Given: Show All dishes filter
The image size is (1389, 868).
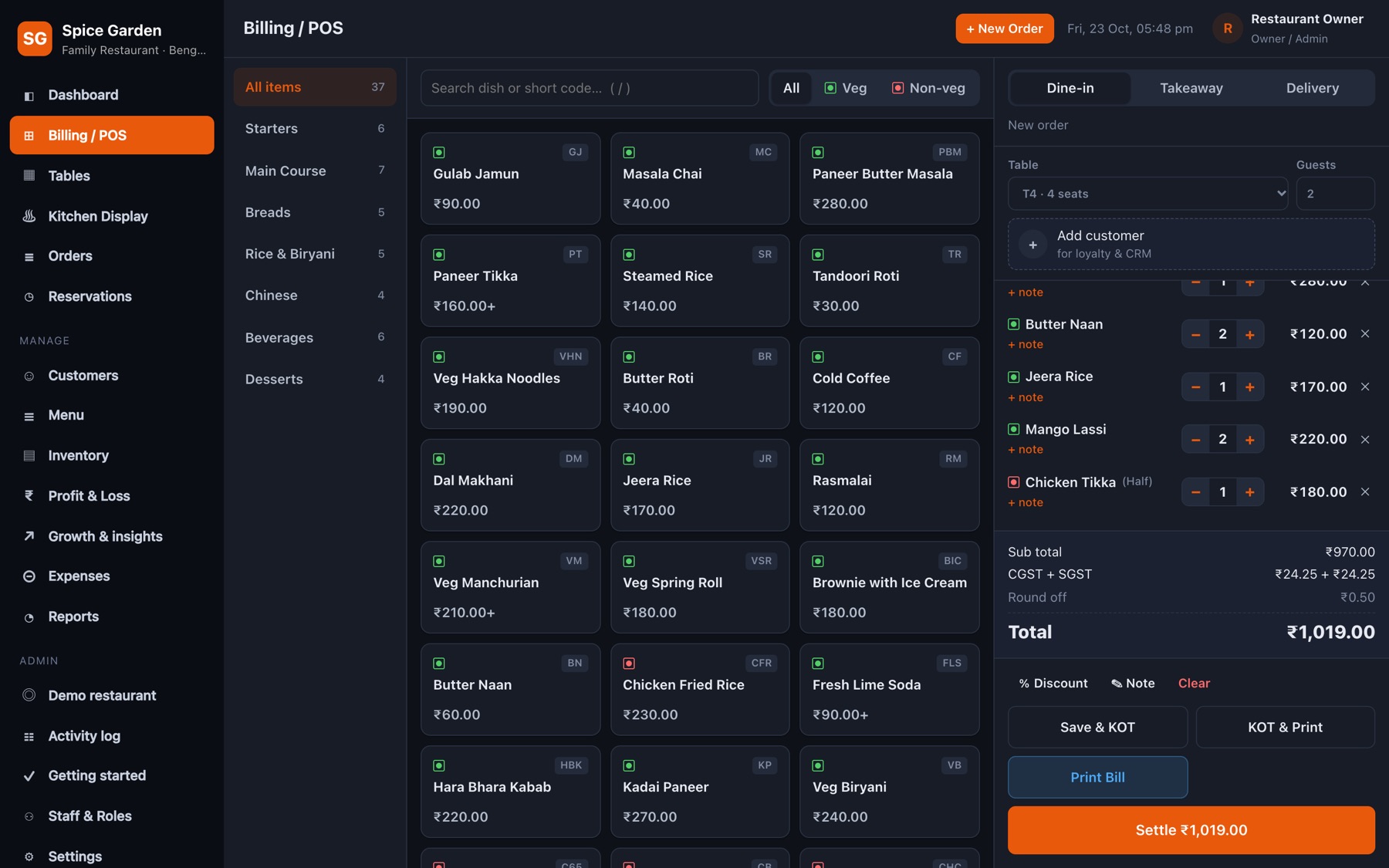Looking at the screenshot, I should click(791, 88).
